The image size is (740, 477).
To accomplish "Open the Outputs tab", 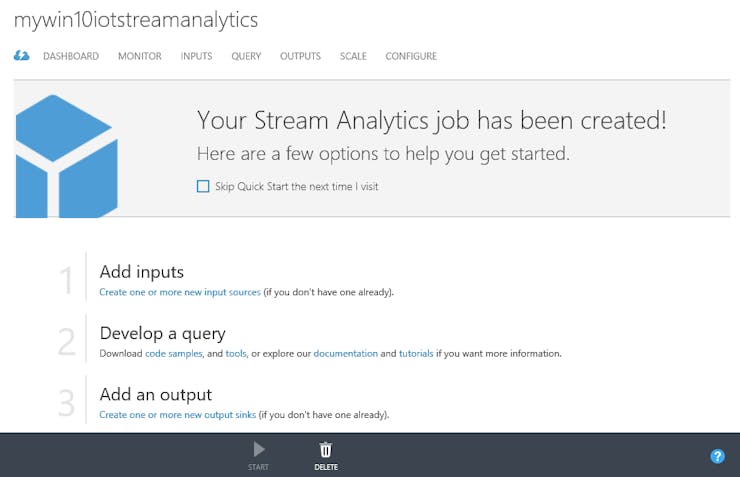I will coord(300,56).
